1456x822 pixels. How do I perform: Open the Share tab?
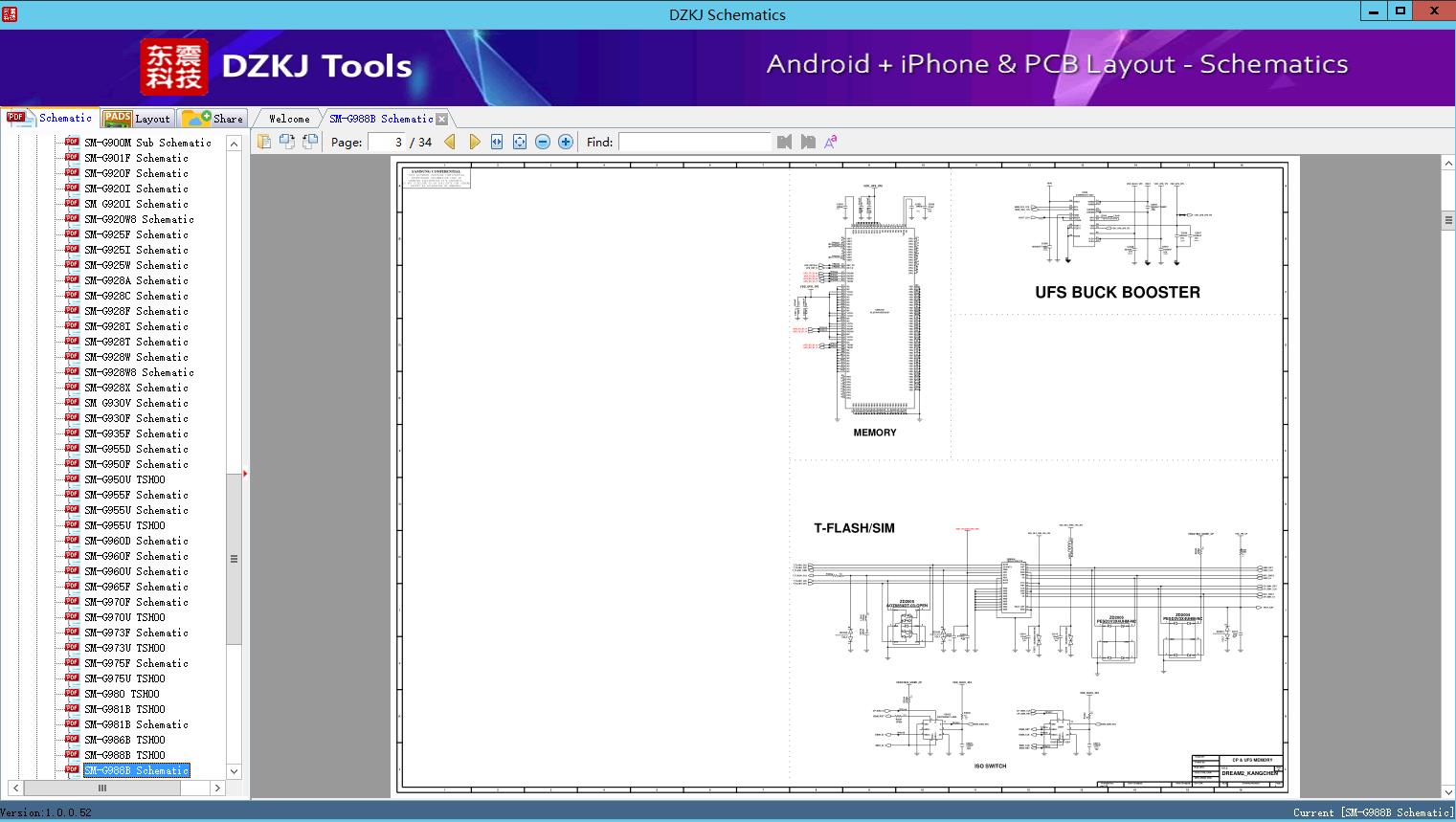coord(213,119)
